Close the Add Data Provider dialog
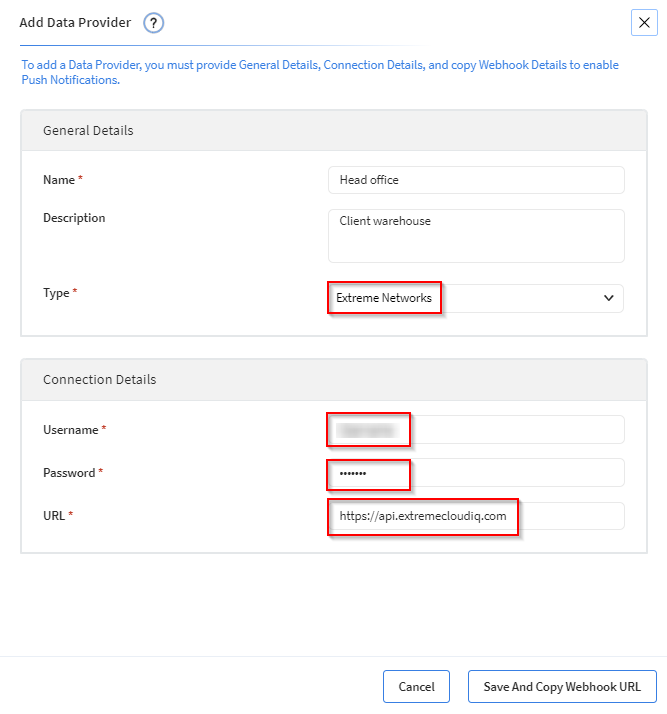The width and height of the screenshot is (667, 714). pyautogui.click(x=644, y=22)
